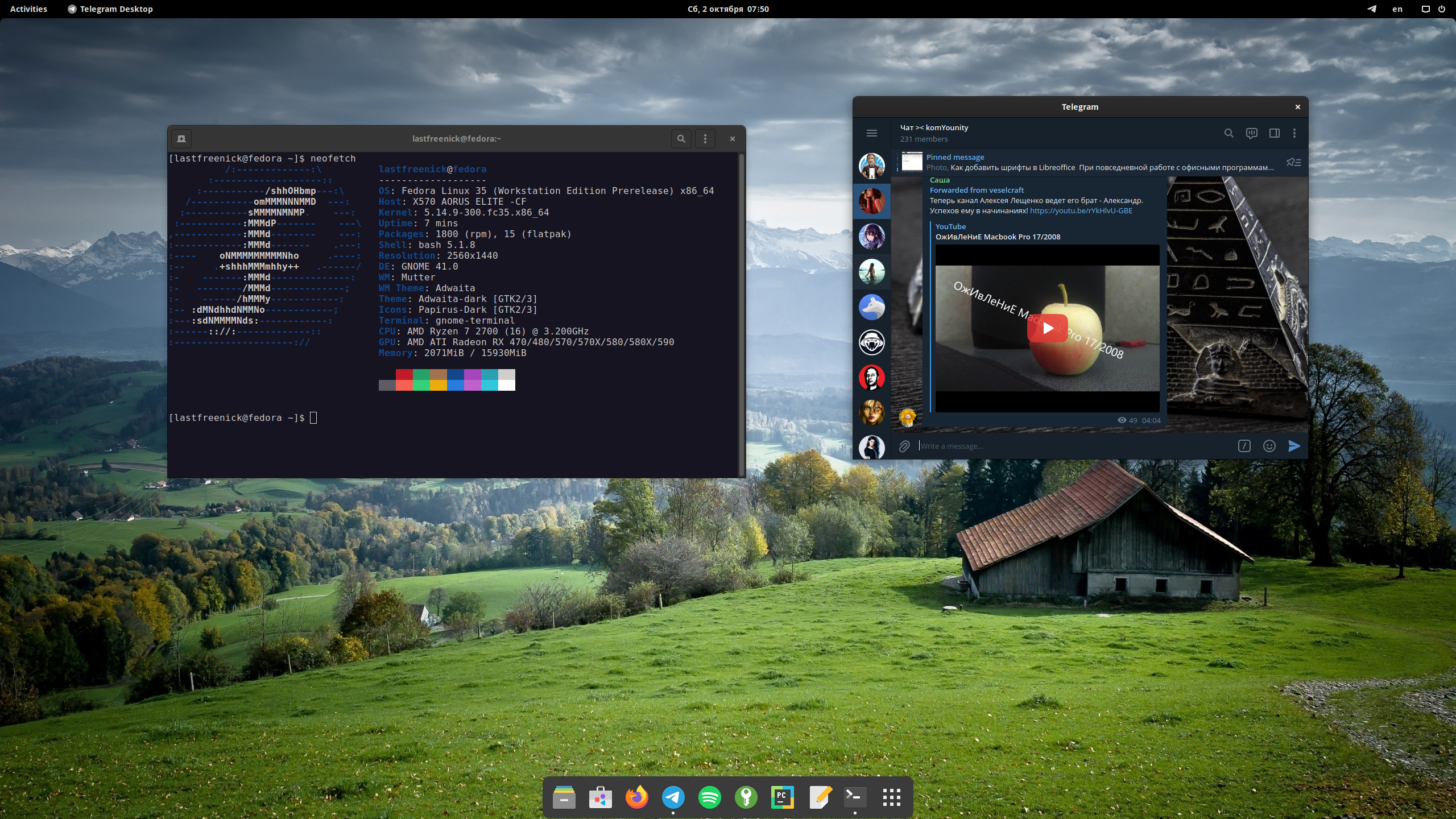Click the GPU: AMD ATI Radeon RX line
The height and width of the screenshot is (819, 1456).
[526, 342]
